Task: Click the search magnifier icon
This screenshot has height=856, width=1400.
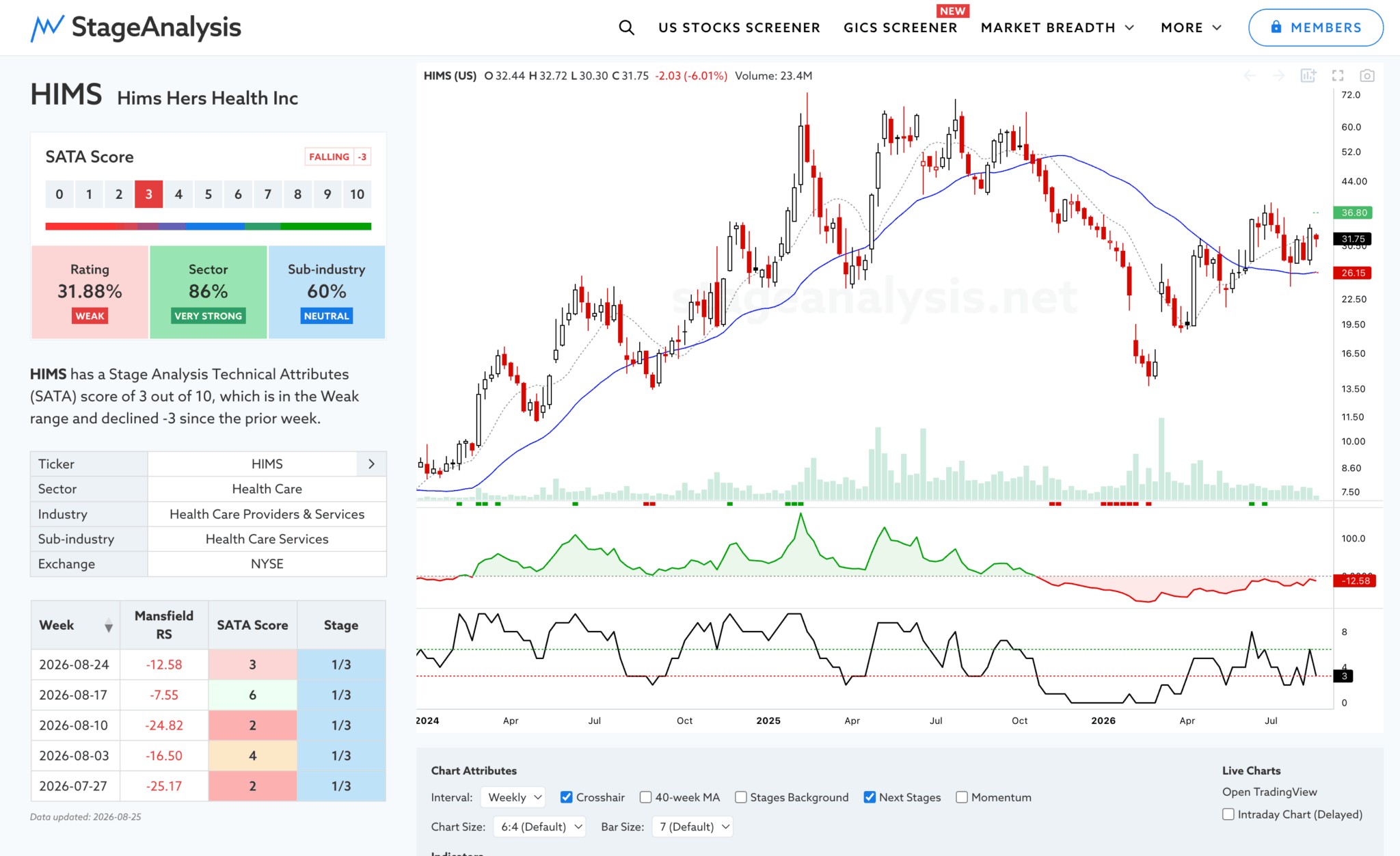Action: [626, 27]
